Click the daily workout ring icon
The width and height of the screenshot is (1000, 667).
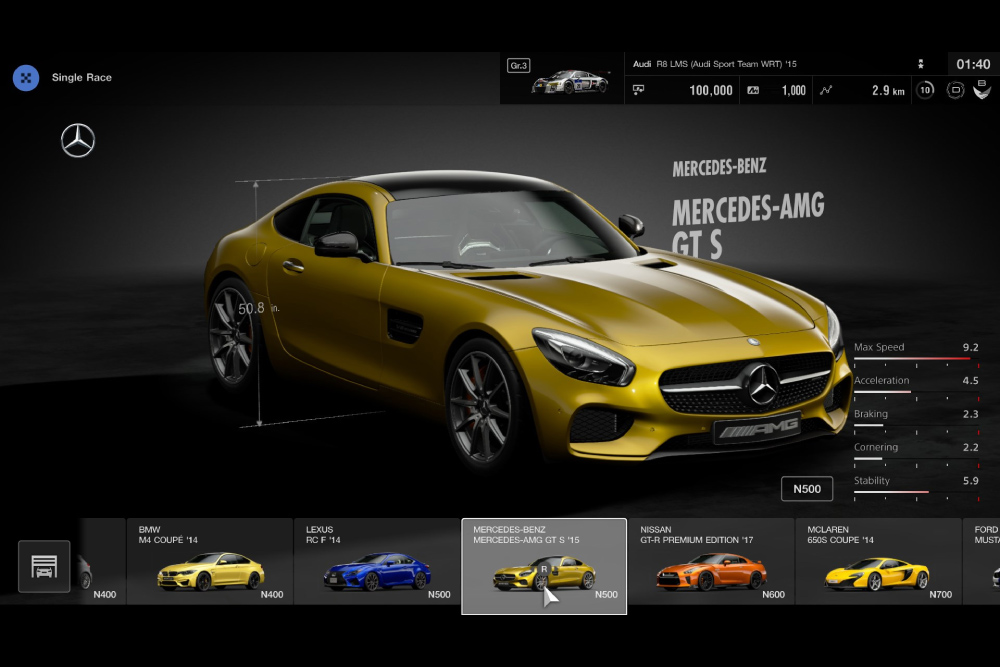(955, 90)
